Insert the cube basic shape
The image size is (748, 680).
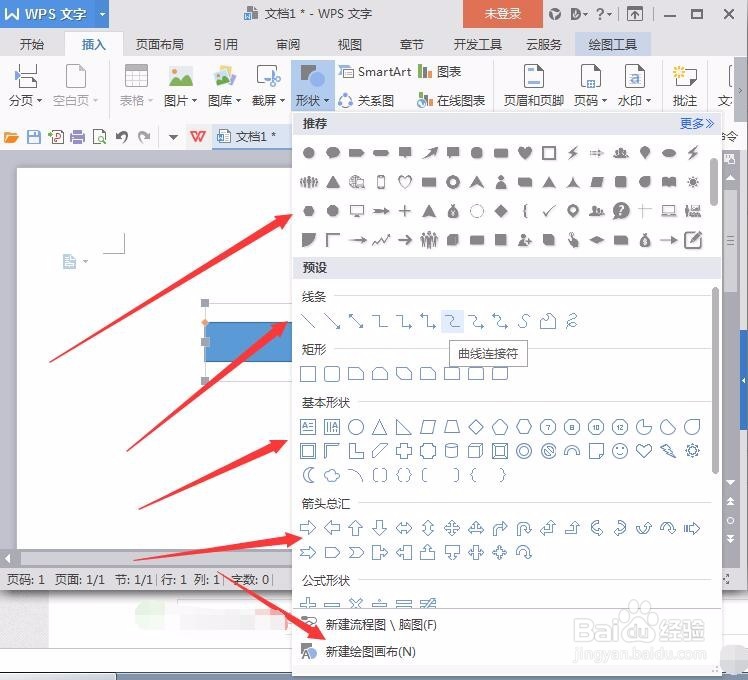click(x=476, y=450)
